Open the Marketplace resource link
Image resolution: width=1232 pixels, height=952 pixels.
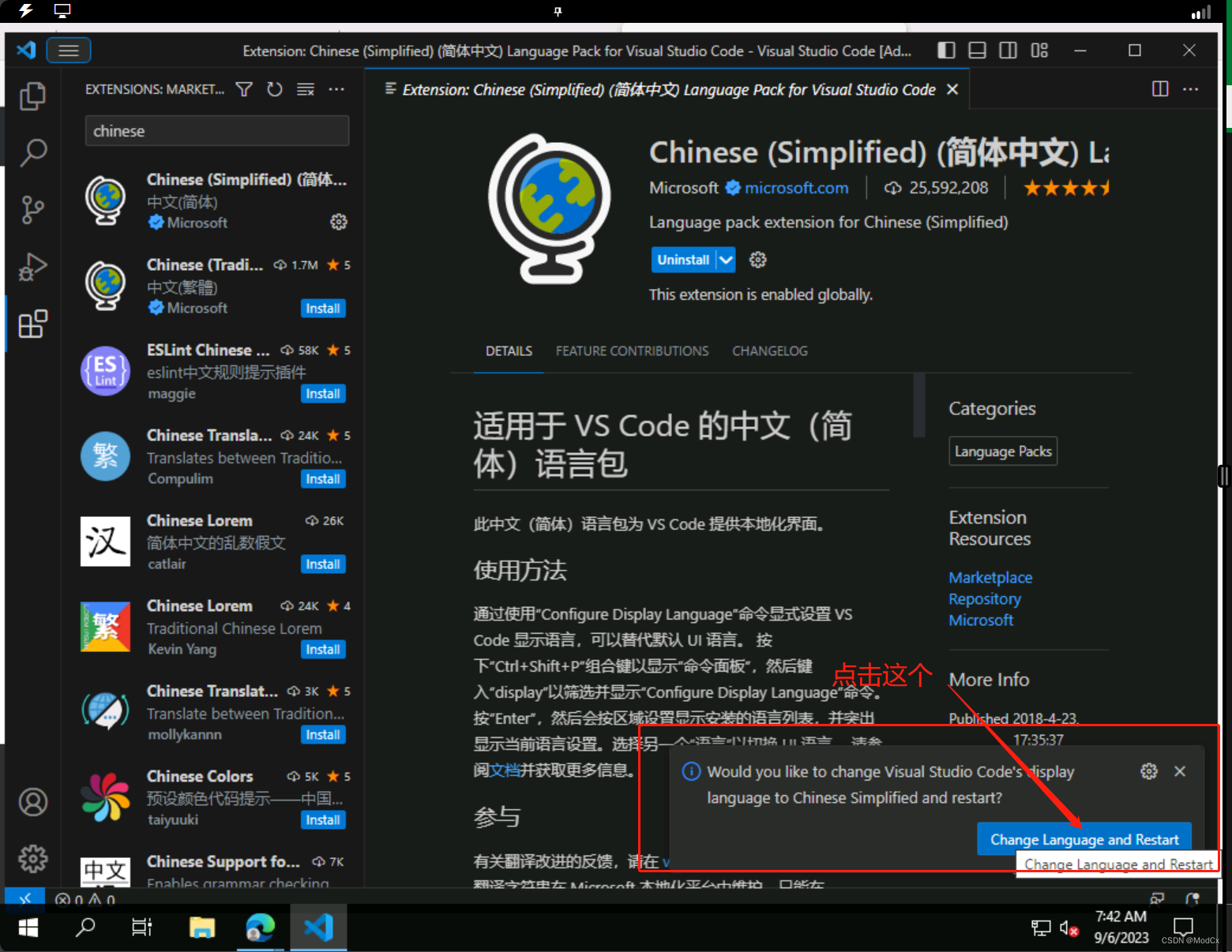point(990,578)
